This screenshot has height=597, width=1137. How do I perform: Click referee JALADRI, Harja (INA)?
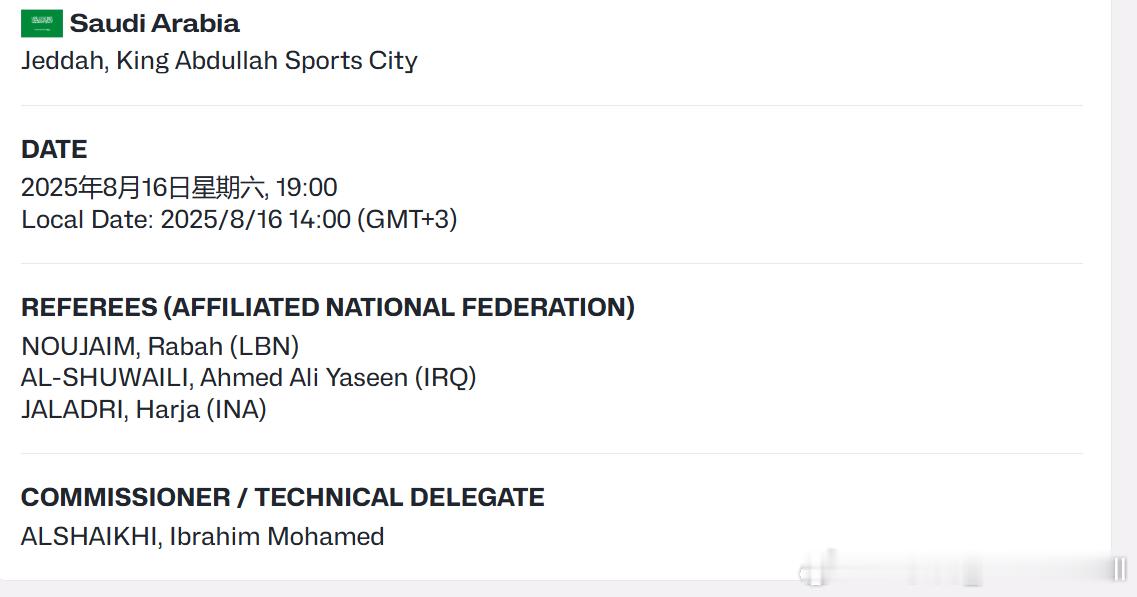[x=144, y=409]
